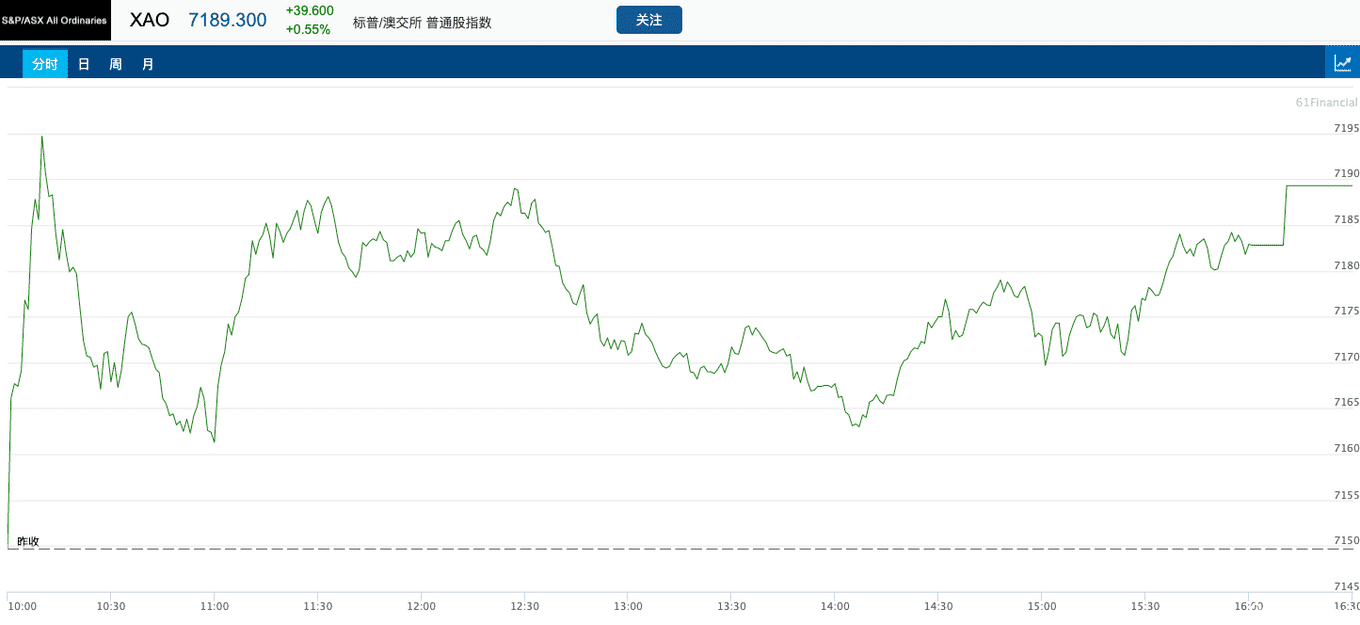Click the 15:30 time axis label

[x=1145, y=606]
